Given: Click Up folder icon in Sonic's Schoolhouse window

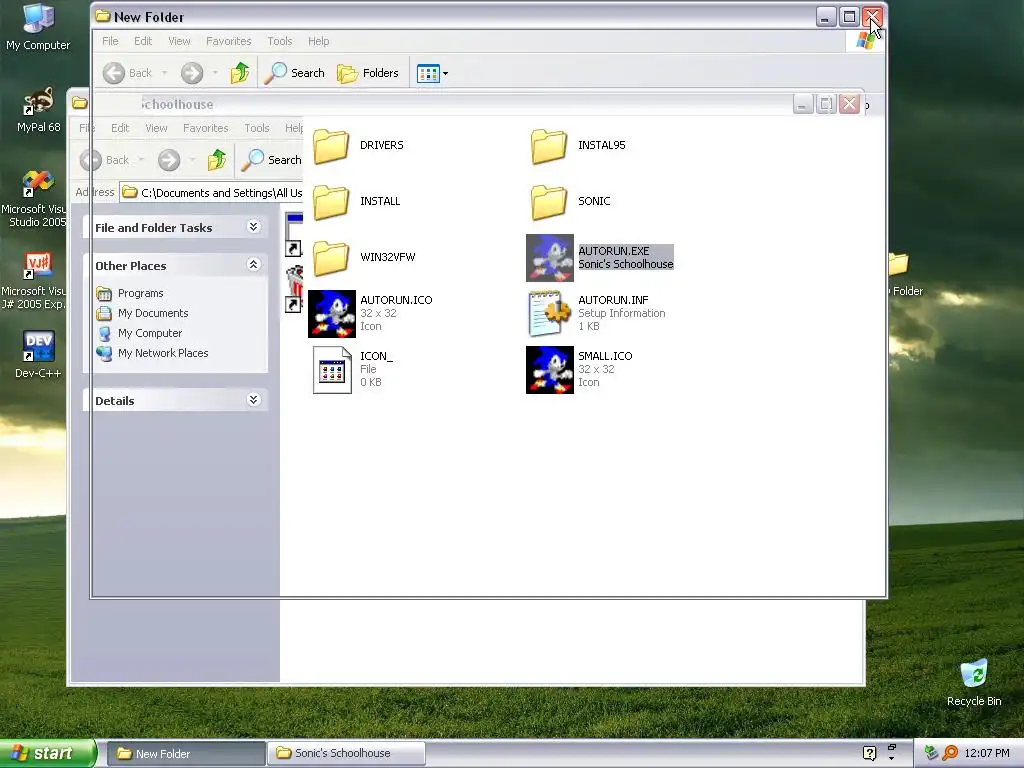Looking at the screenshot, I should [217, 160].
